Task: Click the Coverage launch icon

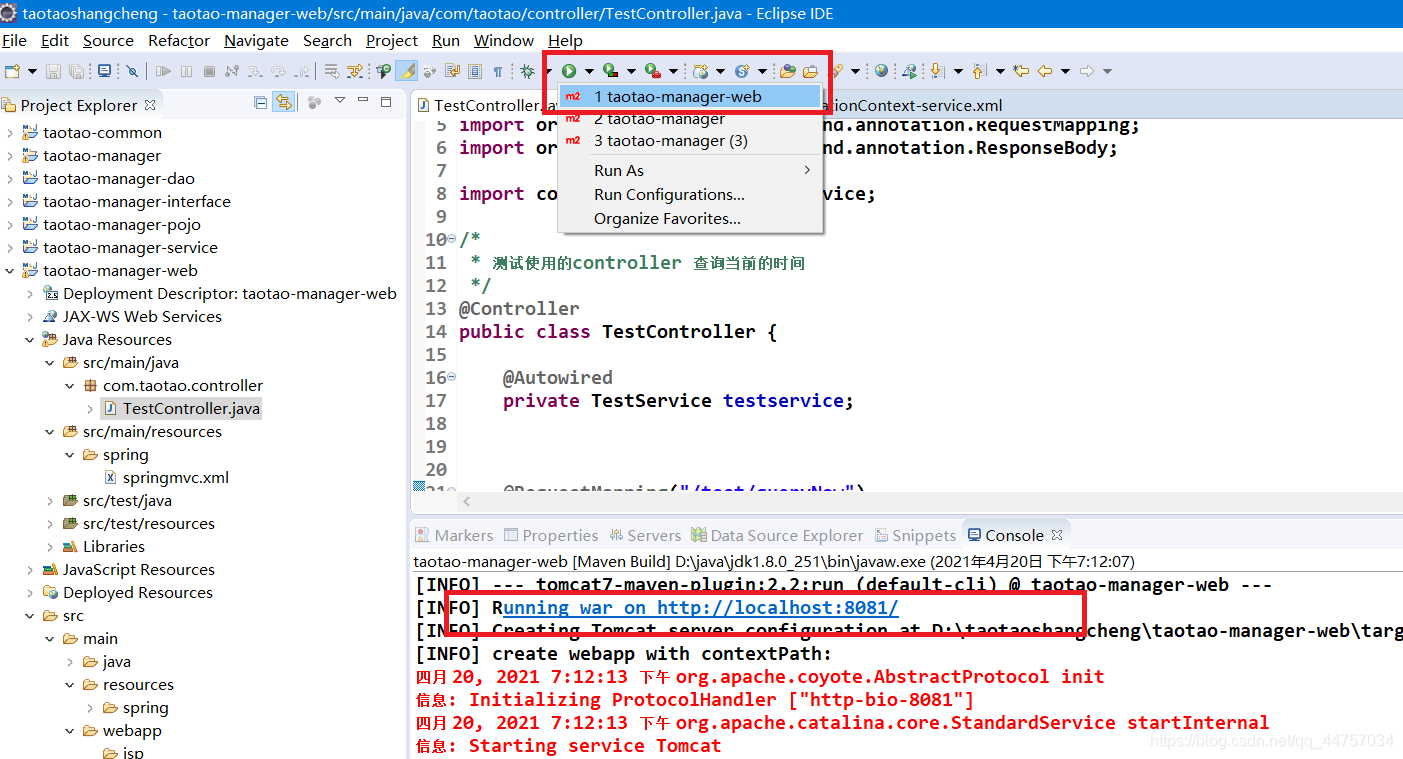Action: coord(610,71)
